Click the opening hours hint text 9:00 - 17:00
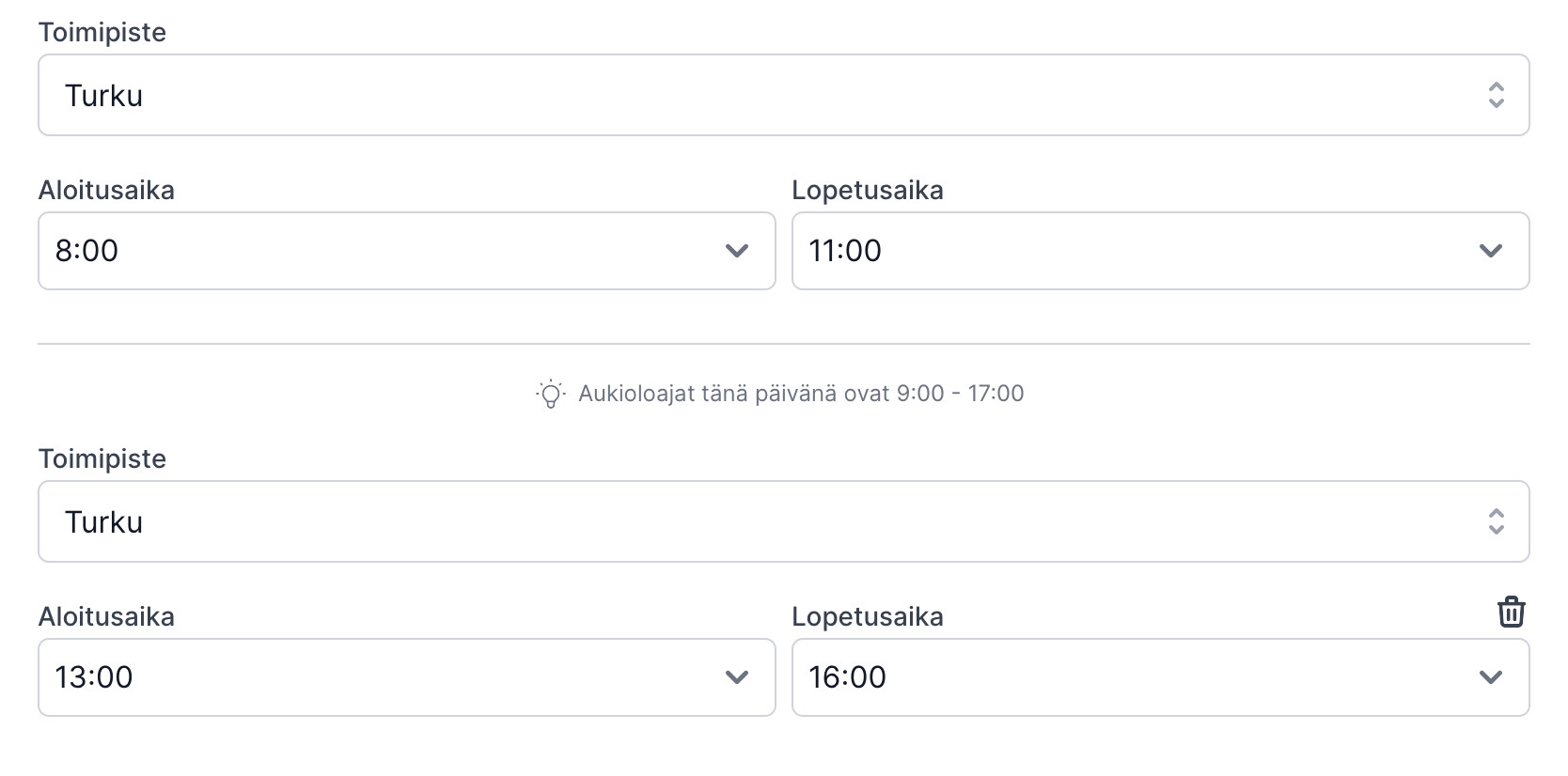 [801, 394]
